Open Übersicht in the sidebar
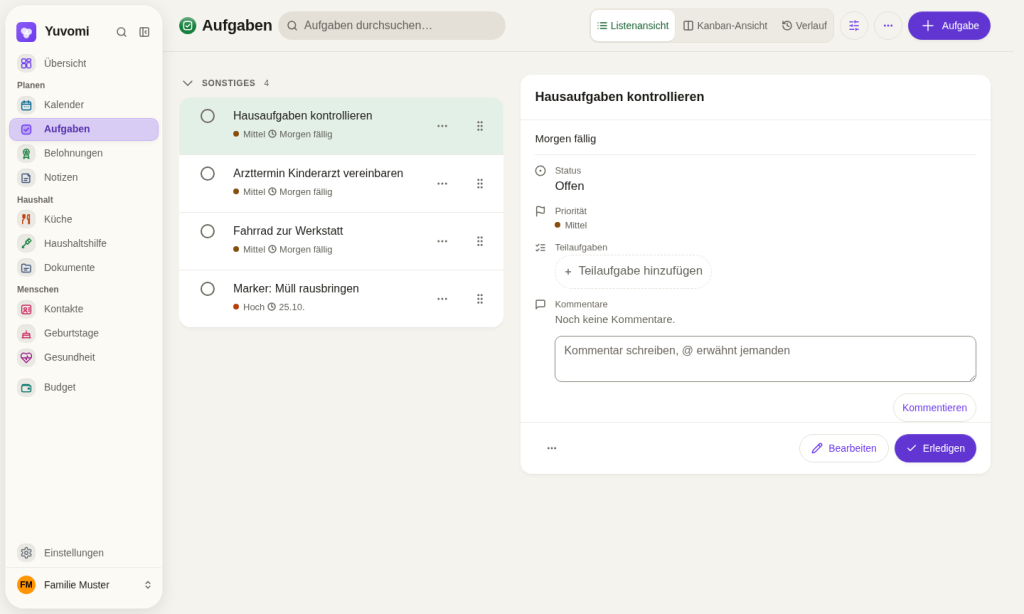 84,63
